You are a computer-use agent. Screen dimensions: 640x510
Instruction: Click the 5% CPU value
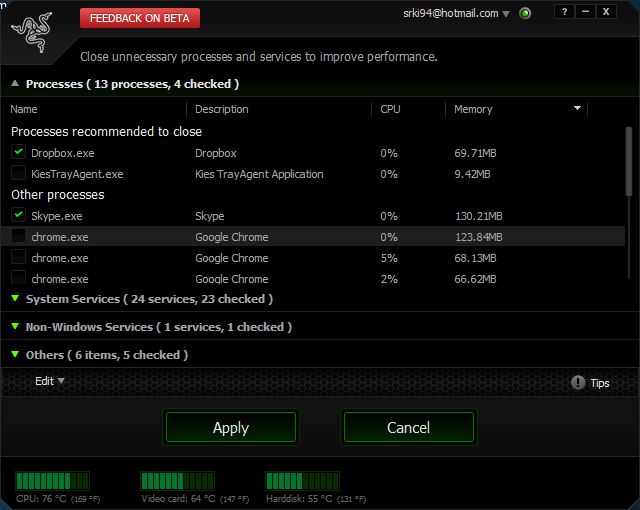pyautogui.click(x=389, y=258)
